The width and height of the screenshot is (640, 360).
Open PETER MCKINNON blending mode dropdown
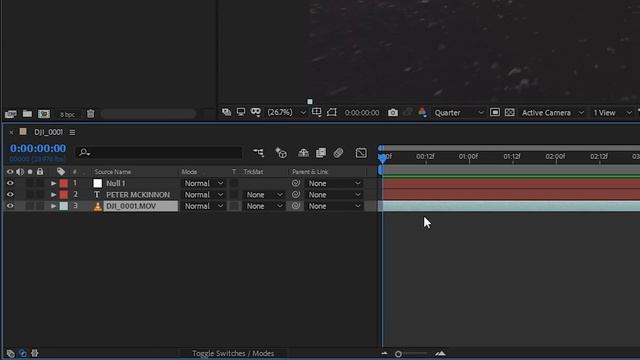(203, 195)
